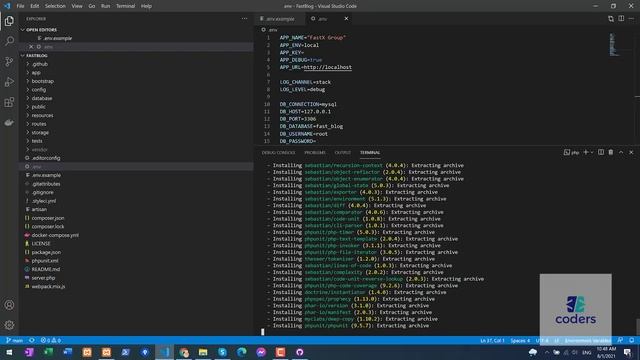This screenshot has width=640, height=360.
Task: Open .editorconfig file in explorer
Action: pos(46,158)
